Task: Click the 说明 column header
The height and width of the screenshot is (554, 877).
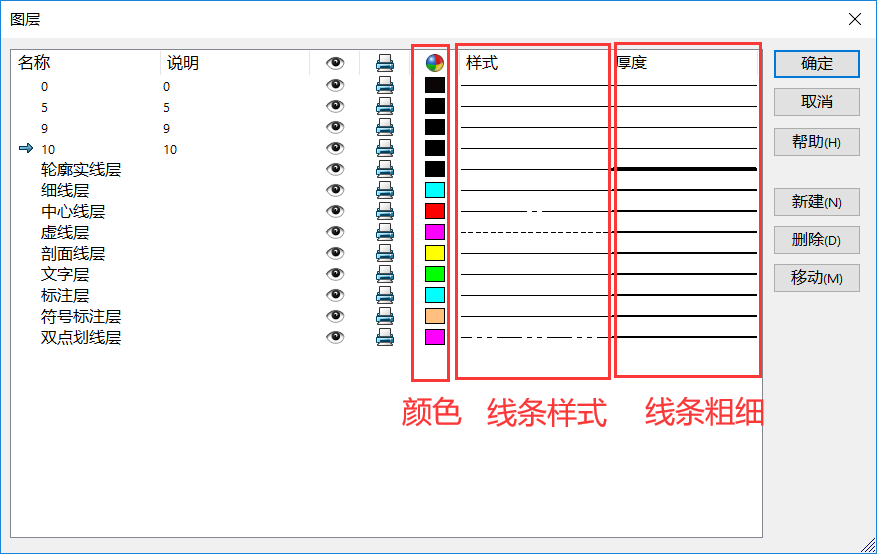Action: pyautogui.click(x=183, y=63)
